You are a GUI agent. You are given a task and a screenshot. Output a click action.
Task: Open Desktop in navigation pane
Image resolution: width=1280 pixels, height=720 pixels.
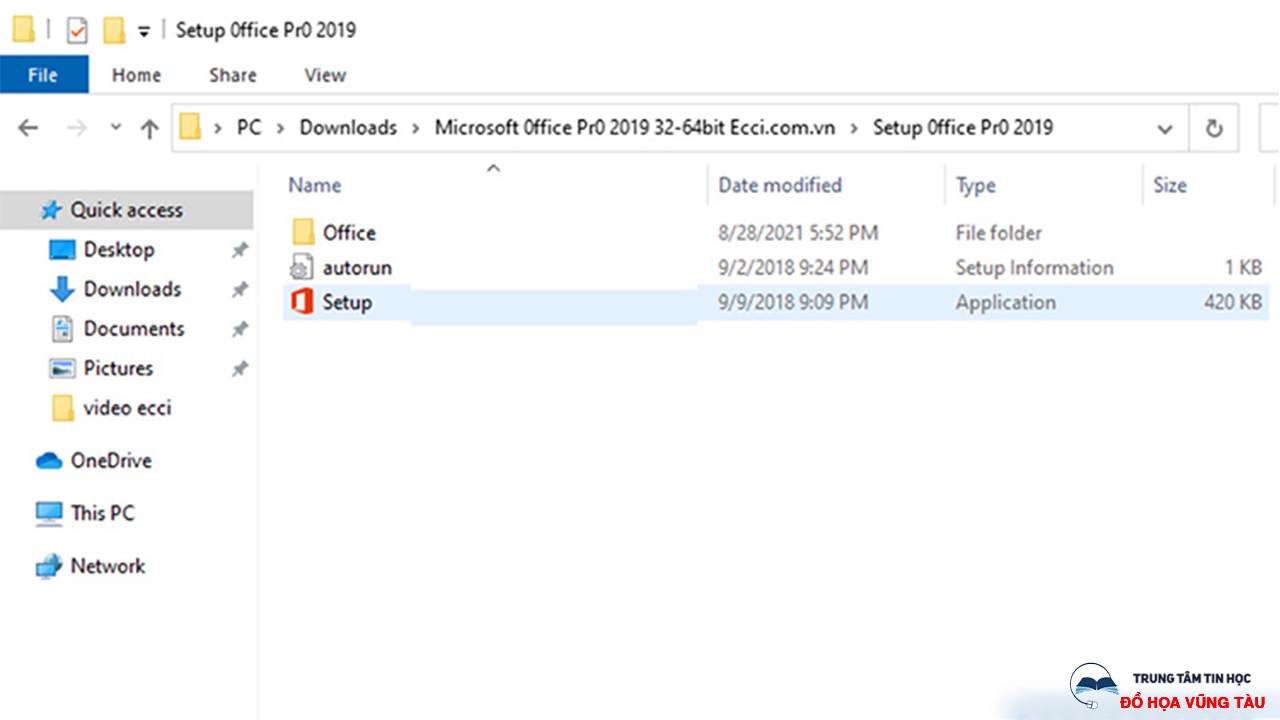pos(119,250)
